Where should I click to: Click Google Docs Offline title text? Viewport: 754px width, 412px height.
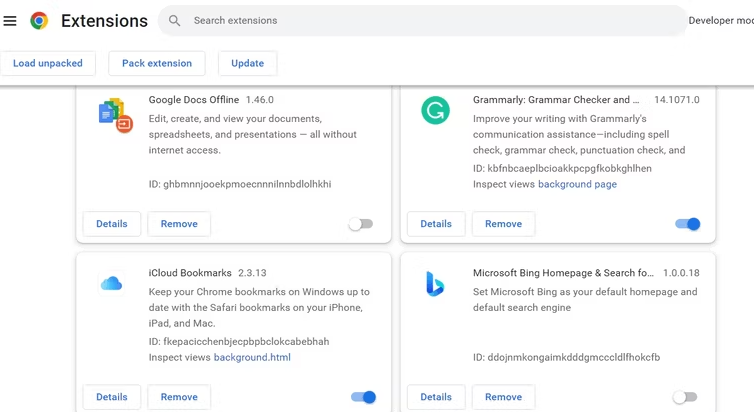click(x=194, y=100)
